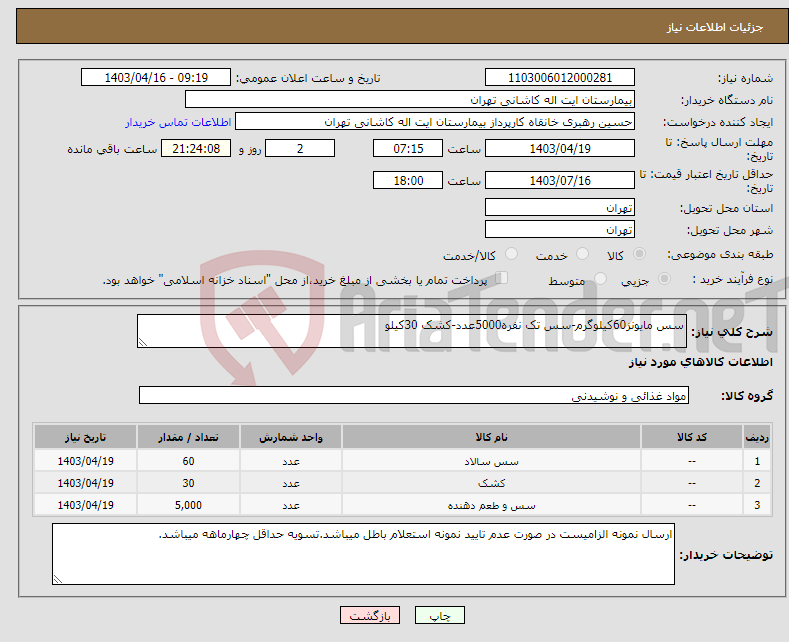Viewport: 789px width, 642px height.
Task: Click the delivery city field تهران
Action: pyautogui.click(x=560, y=229)
